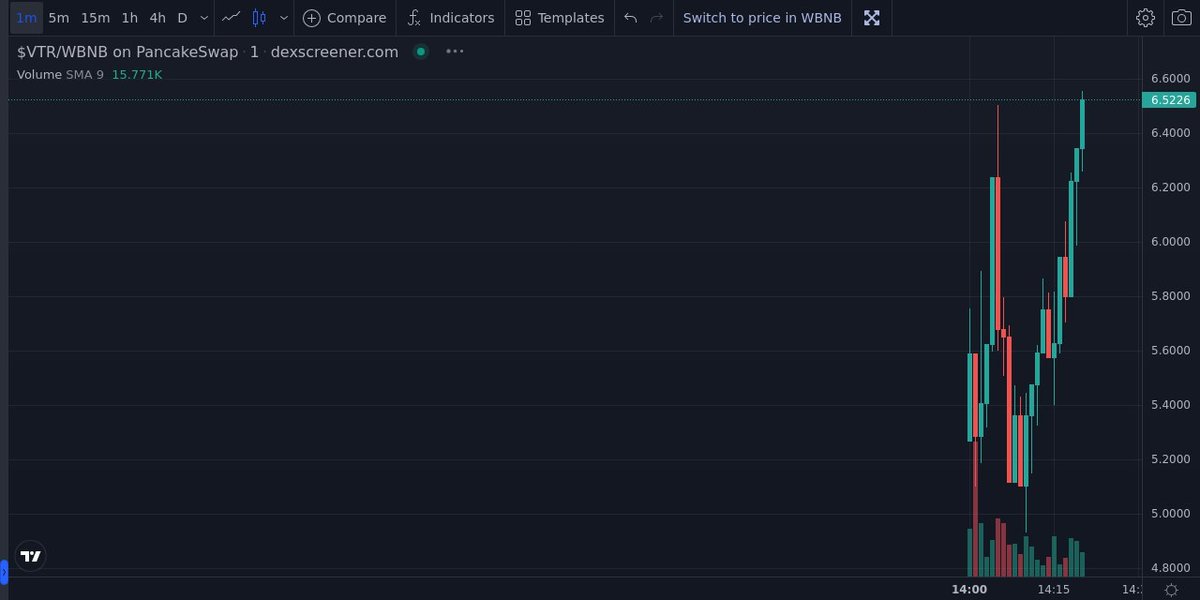
Task: Click the current price label 6.5226
Action: click(x=1169, y=100)
